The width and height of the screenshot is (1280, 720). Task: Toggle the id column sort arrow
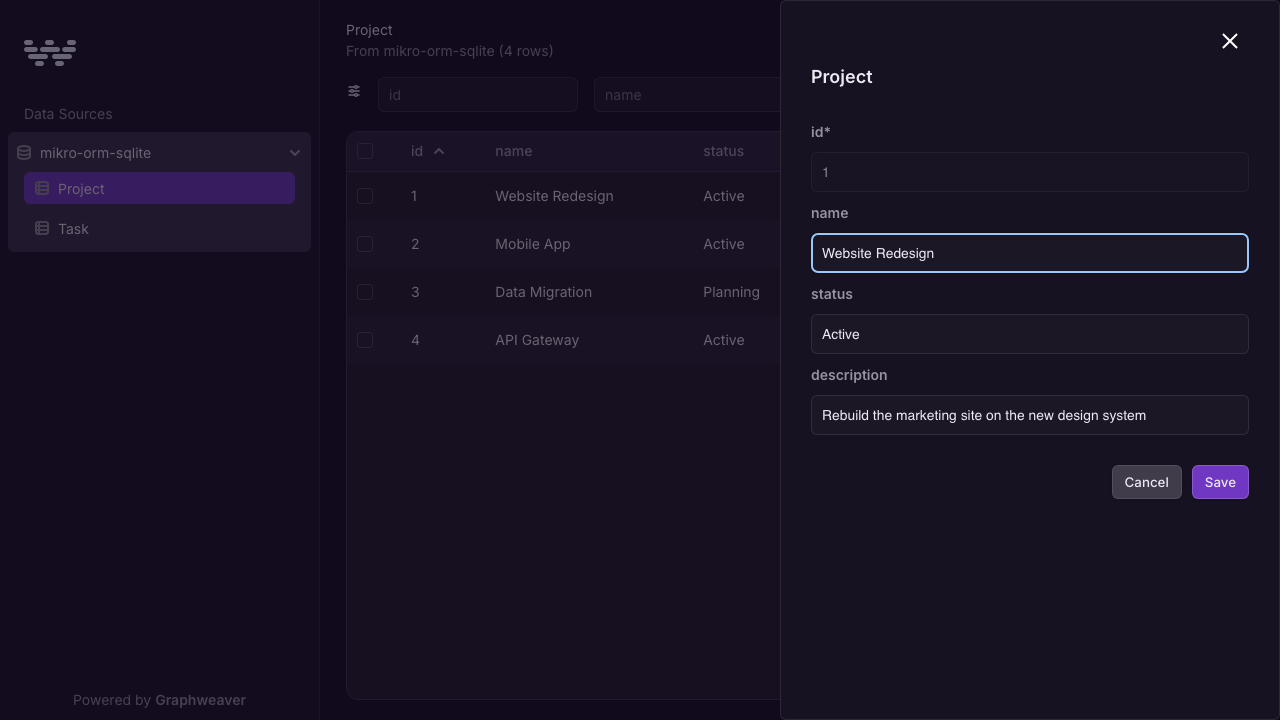click(x=439, y=151)
